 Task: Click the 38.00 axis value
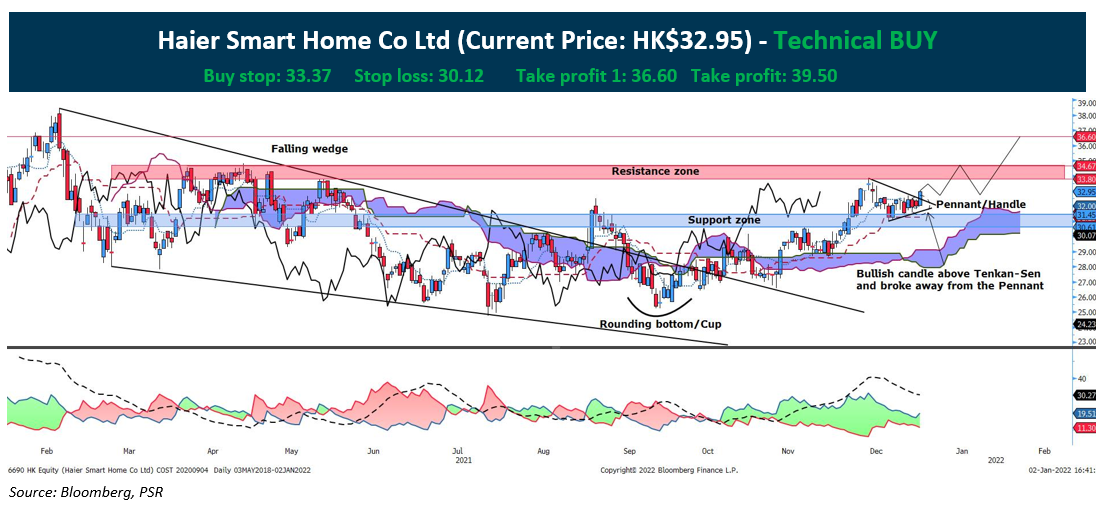(x=1086, y=116)
